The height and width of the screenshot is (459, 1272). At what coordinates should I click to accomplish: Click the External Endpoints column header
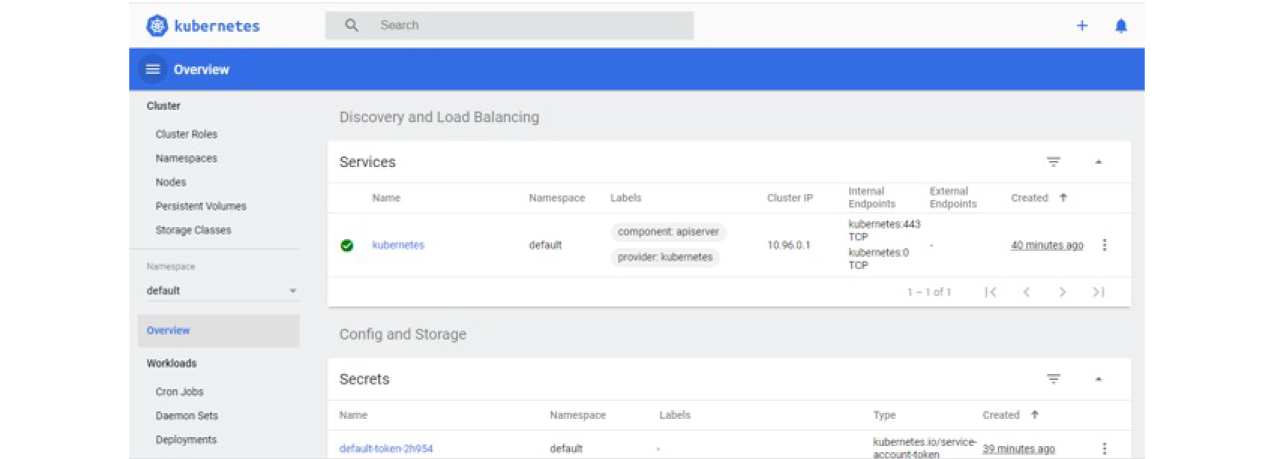click(x=953, y=197)
